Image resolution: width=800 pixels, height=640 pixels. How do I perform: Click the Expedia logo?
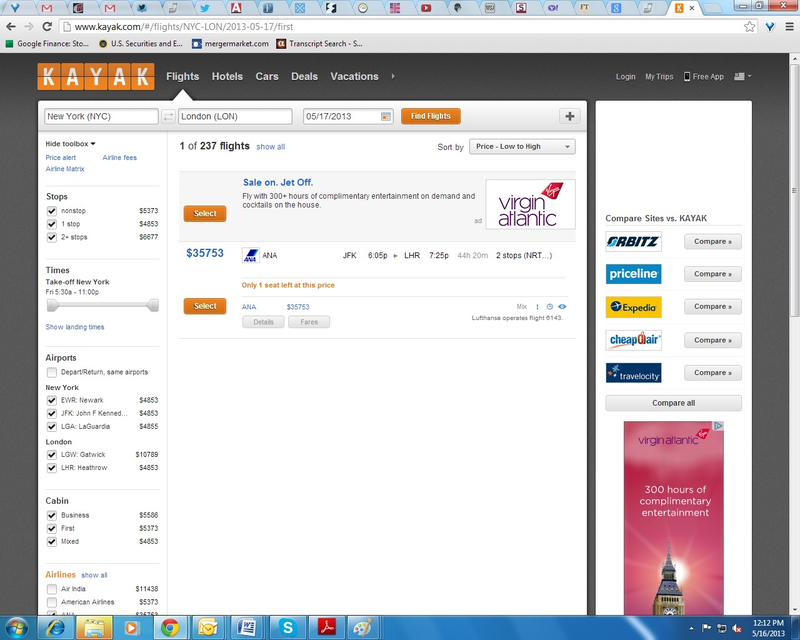coord(633,307)
